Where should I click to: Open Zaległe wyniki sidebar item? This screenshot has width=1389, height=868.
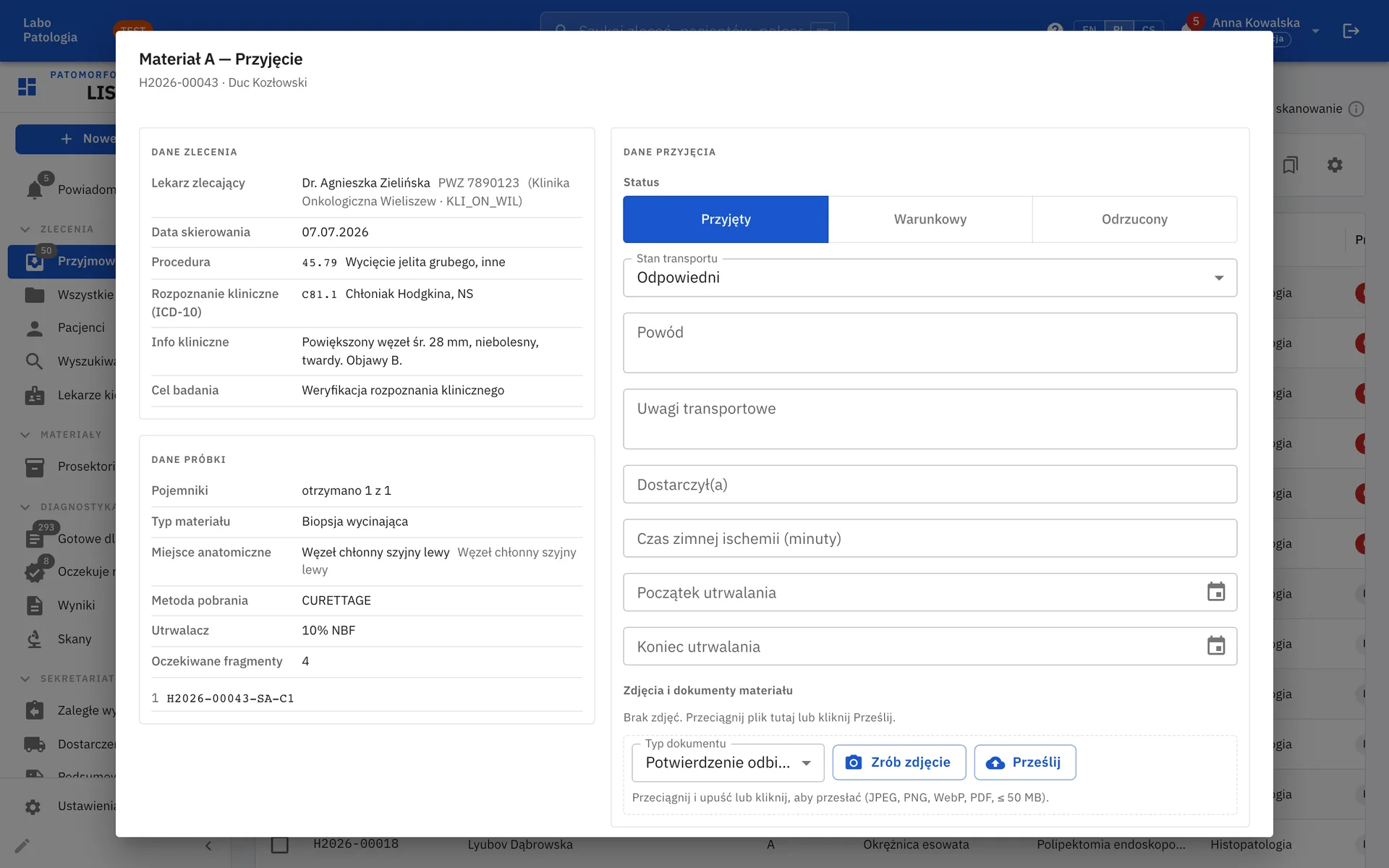pos(62,710)
